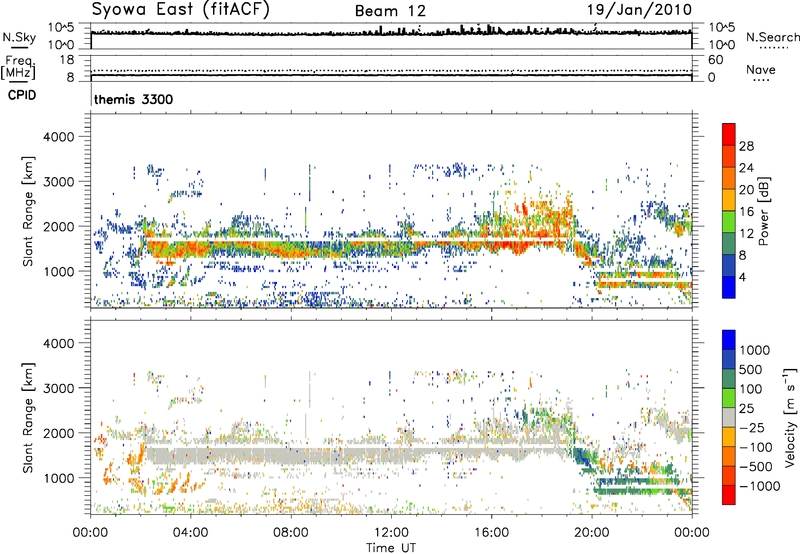Screen dimensions: 800x554
Task: Click the red -1000 velocity colorbar segment
Action: [x=729, y=495]
